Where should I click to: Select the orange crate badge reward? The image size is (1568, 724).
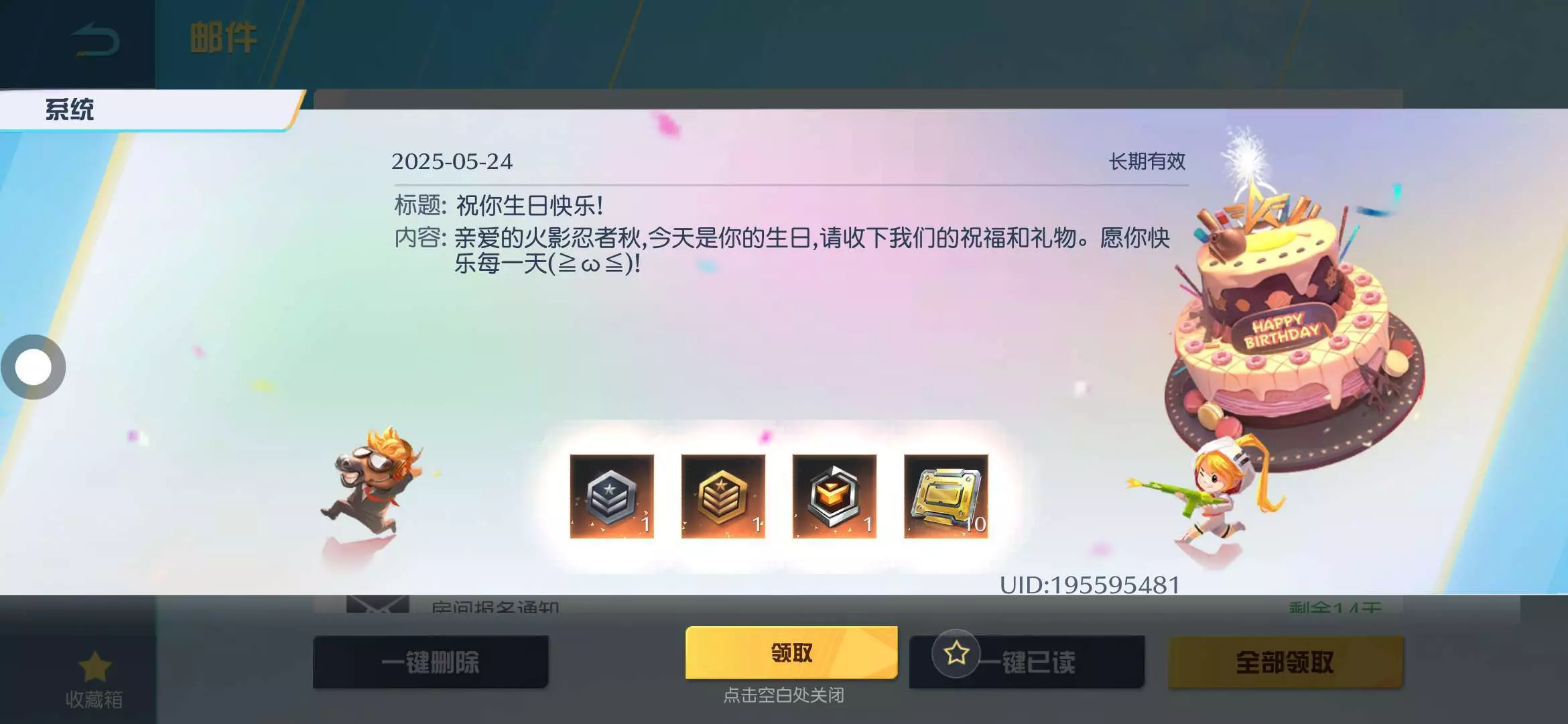pos(834,497)
